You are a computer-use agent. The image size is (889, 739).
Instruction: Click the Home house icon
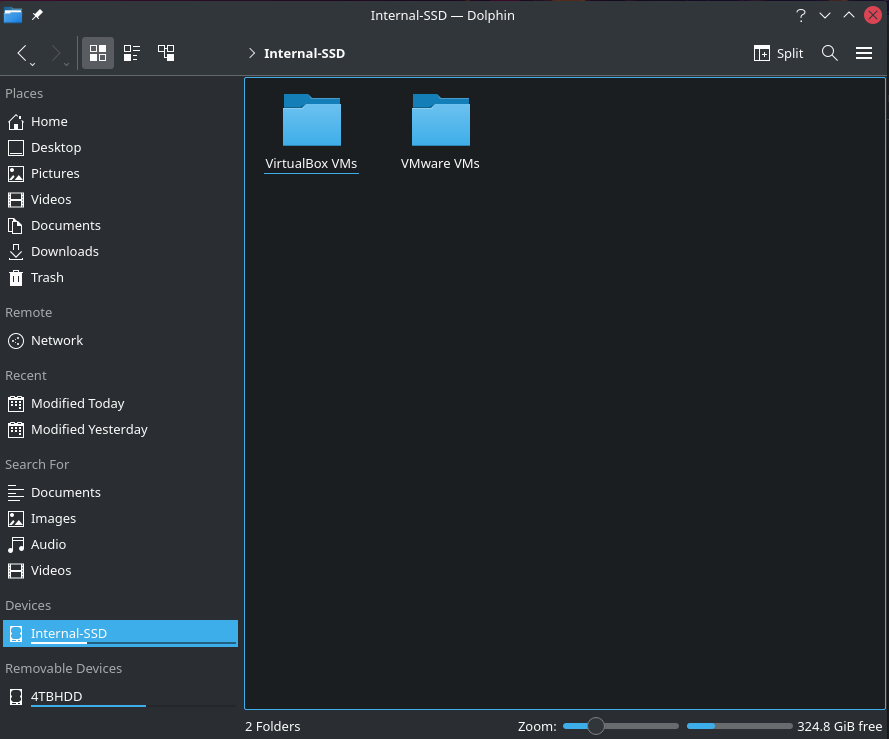(16, 121)
